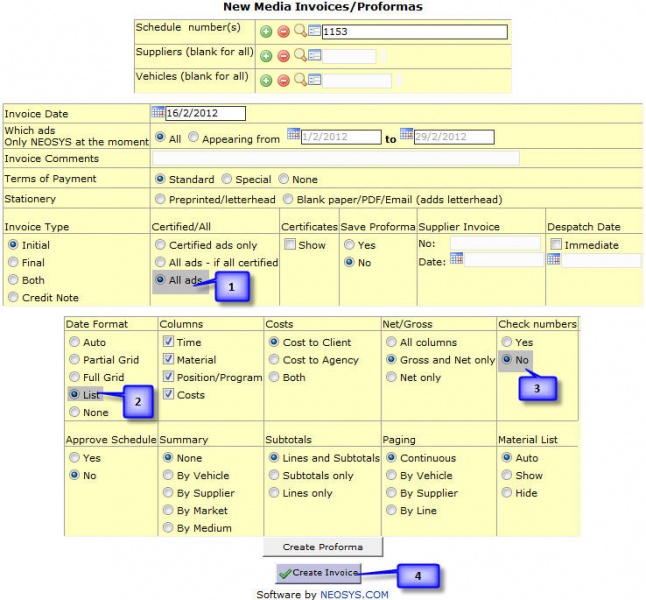Click into the Invoice Comments field
Image resolution: width=646 pixels, height=600 pixels.
pyautogui.click(x=336, y=158)
